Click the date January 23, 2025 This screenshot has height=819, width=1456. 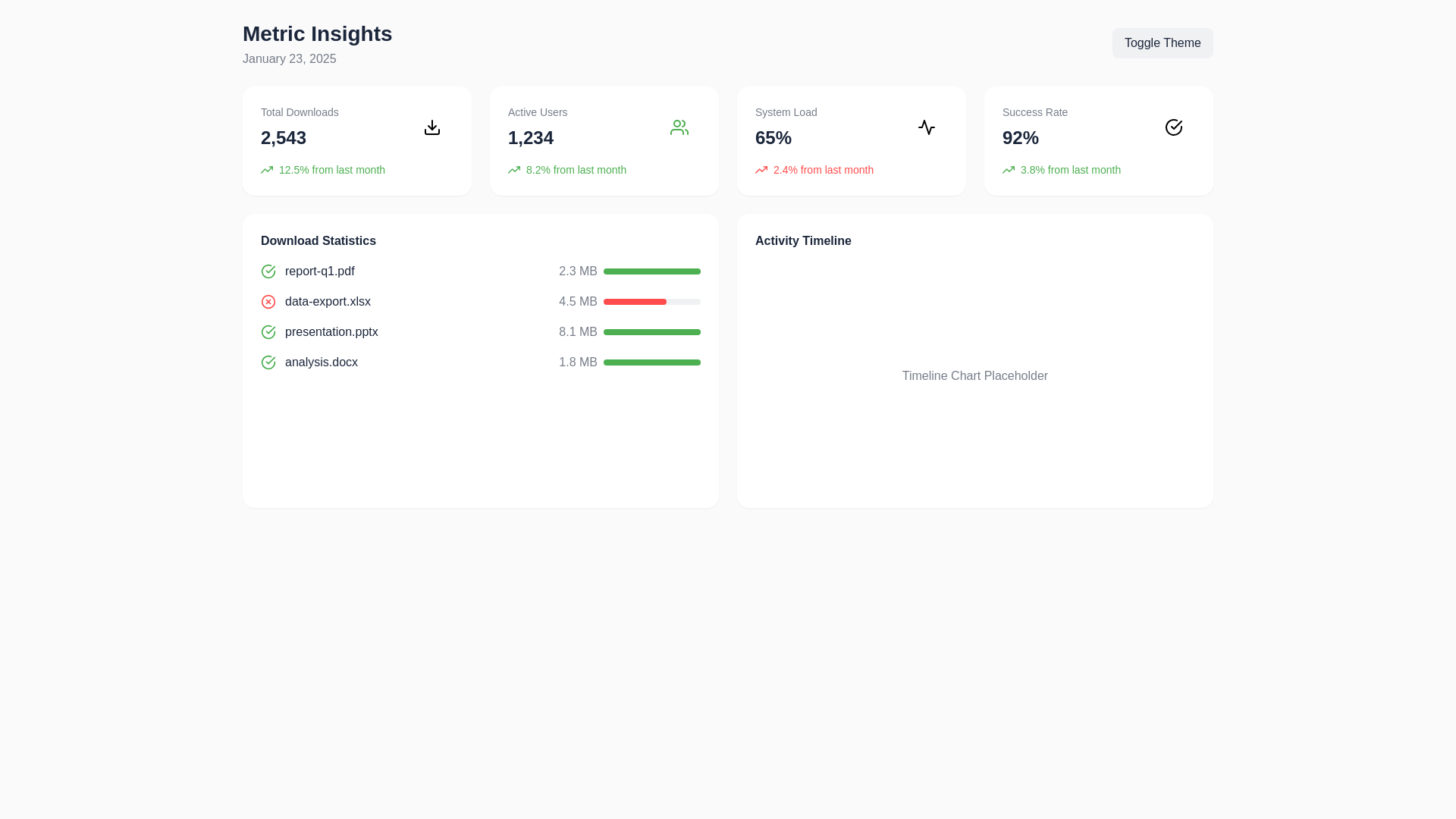pos(289,58)
